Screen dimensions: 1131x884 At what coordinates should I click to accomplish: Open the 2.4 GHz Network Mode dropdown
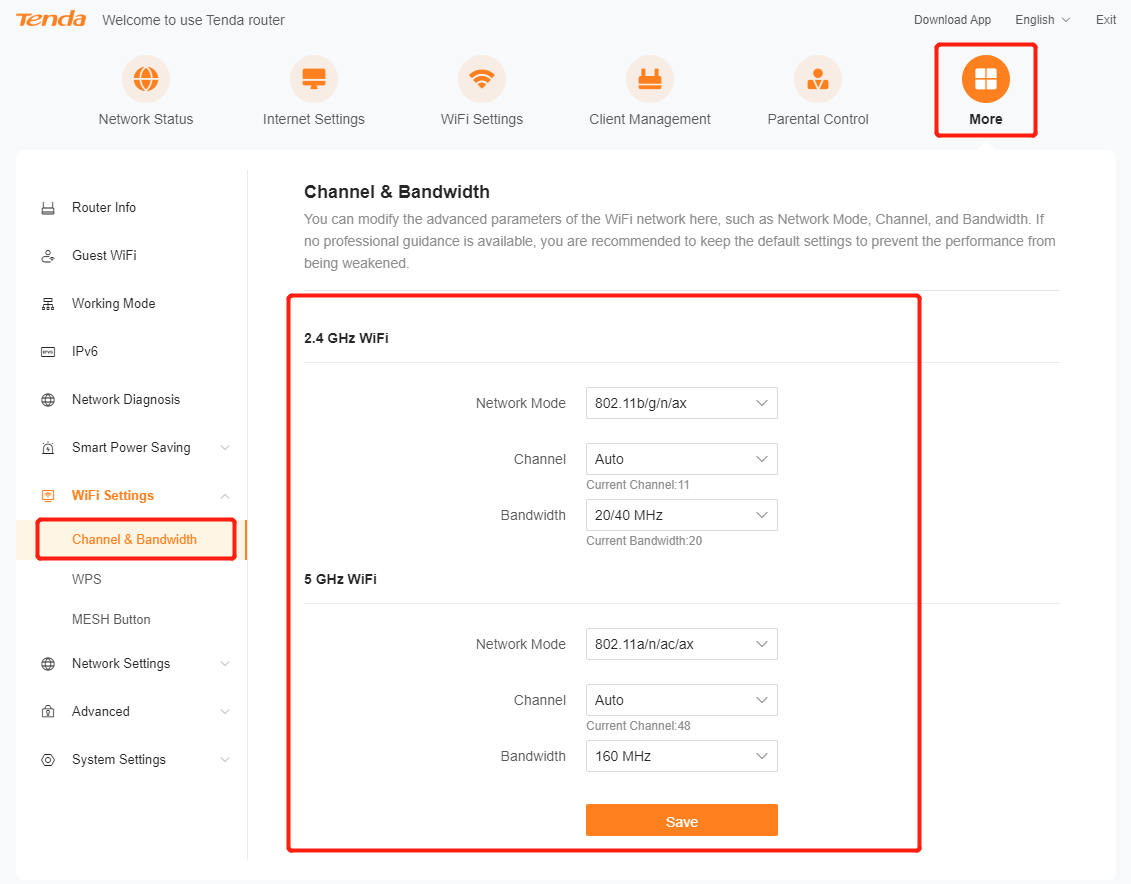point(681,403)
